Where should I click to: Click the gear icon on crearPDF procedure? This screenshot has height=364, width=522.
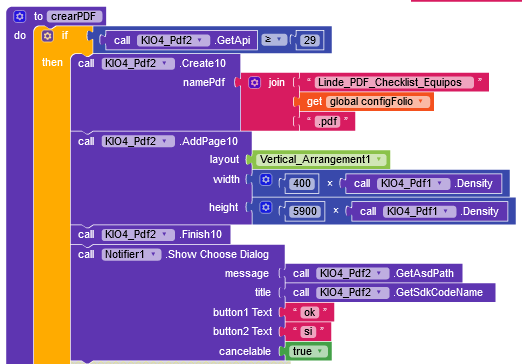[x=19, y=16]
